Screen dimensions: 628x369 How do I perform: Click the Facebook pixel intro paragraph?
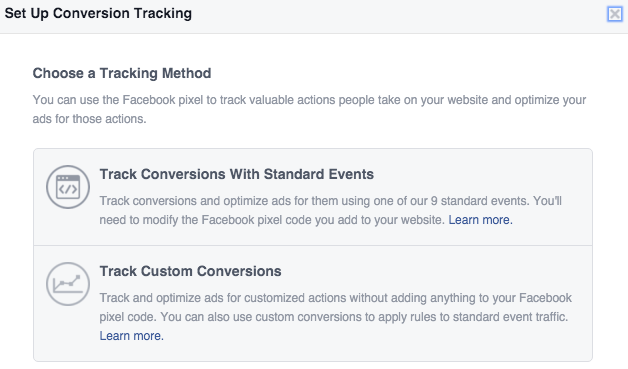(309, 109)
